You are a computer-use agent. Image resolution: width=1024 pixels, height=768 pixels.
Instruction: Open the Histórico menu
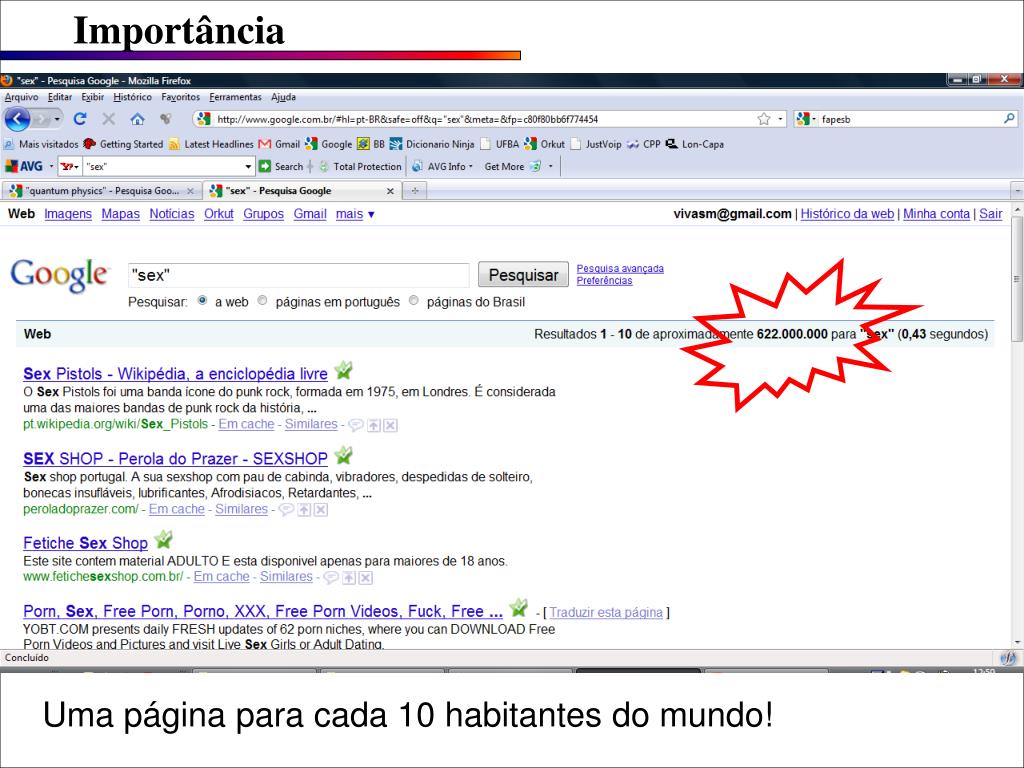pos(133,97)
